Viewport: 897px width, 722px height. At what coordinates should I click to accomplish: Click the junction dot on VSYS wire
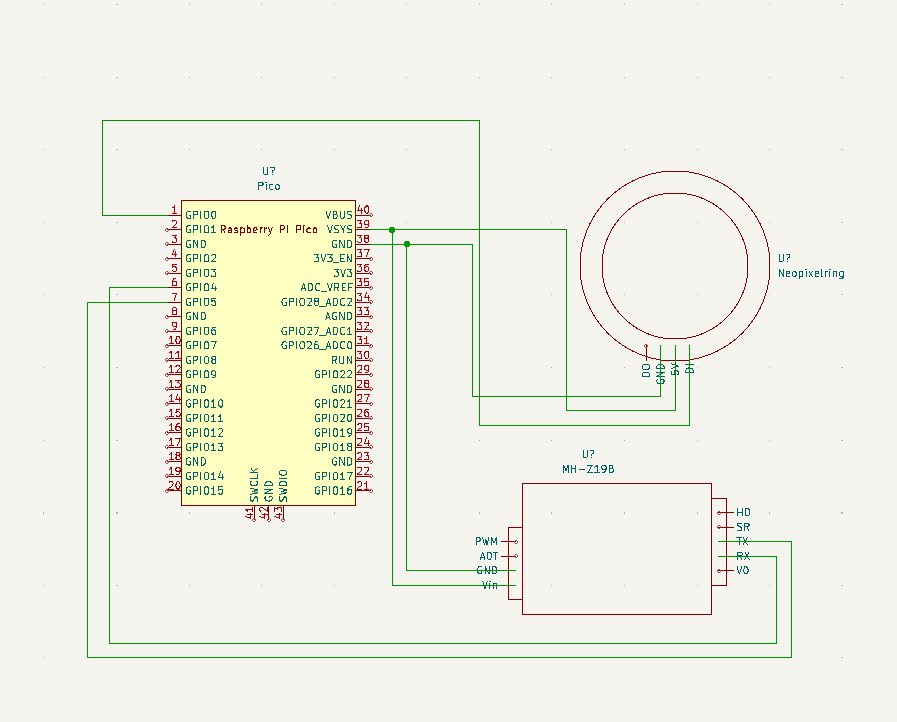click(392, 230)
